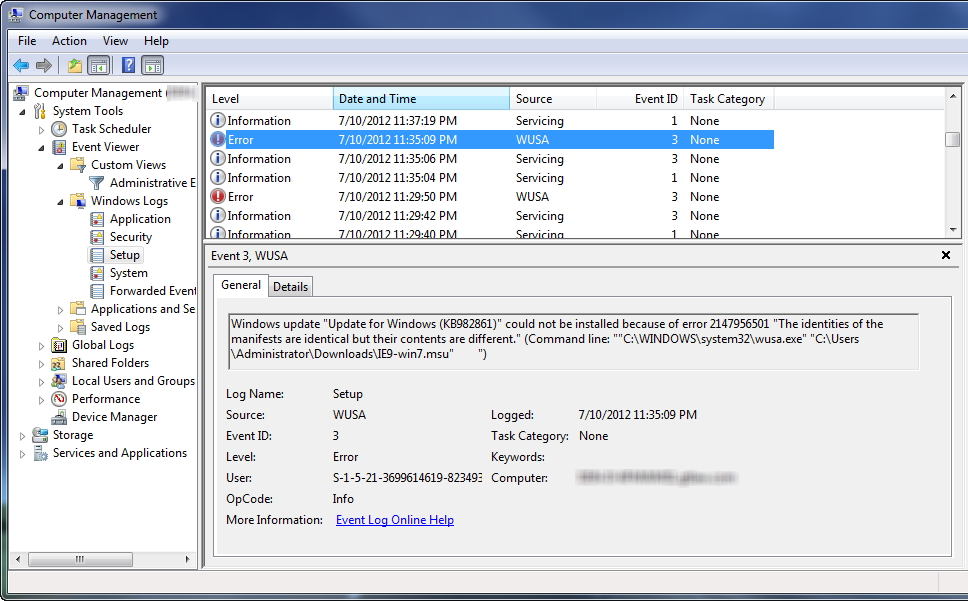Open the Action menu
The width and height of the screenshot is (968, 601).
pos(69,41)
